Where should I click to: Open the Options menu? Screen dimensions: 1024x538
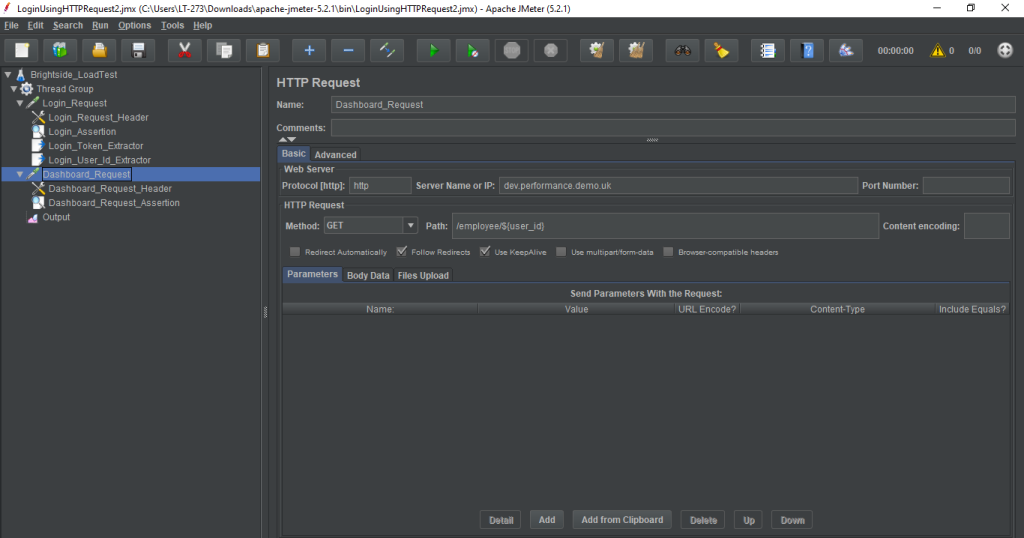[134, 25]
